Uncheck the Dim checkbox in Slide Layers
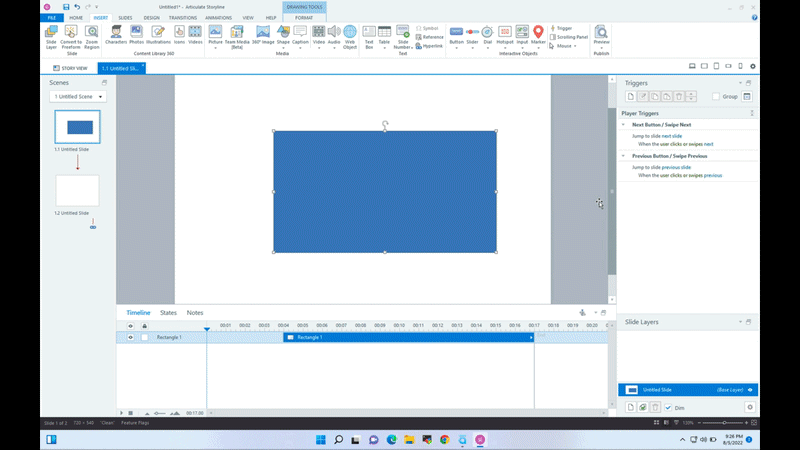This screenshot has height=450, width=800. 668,408
